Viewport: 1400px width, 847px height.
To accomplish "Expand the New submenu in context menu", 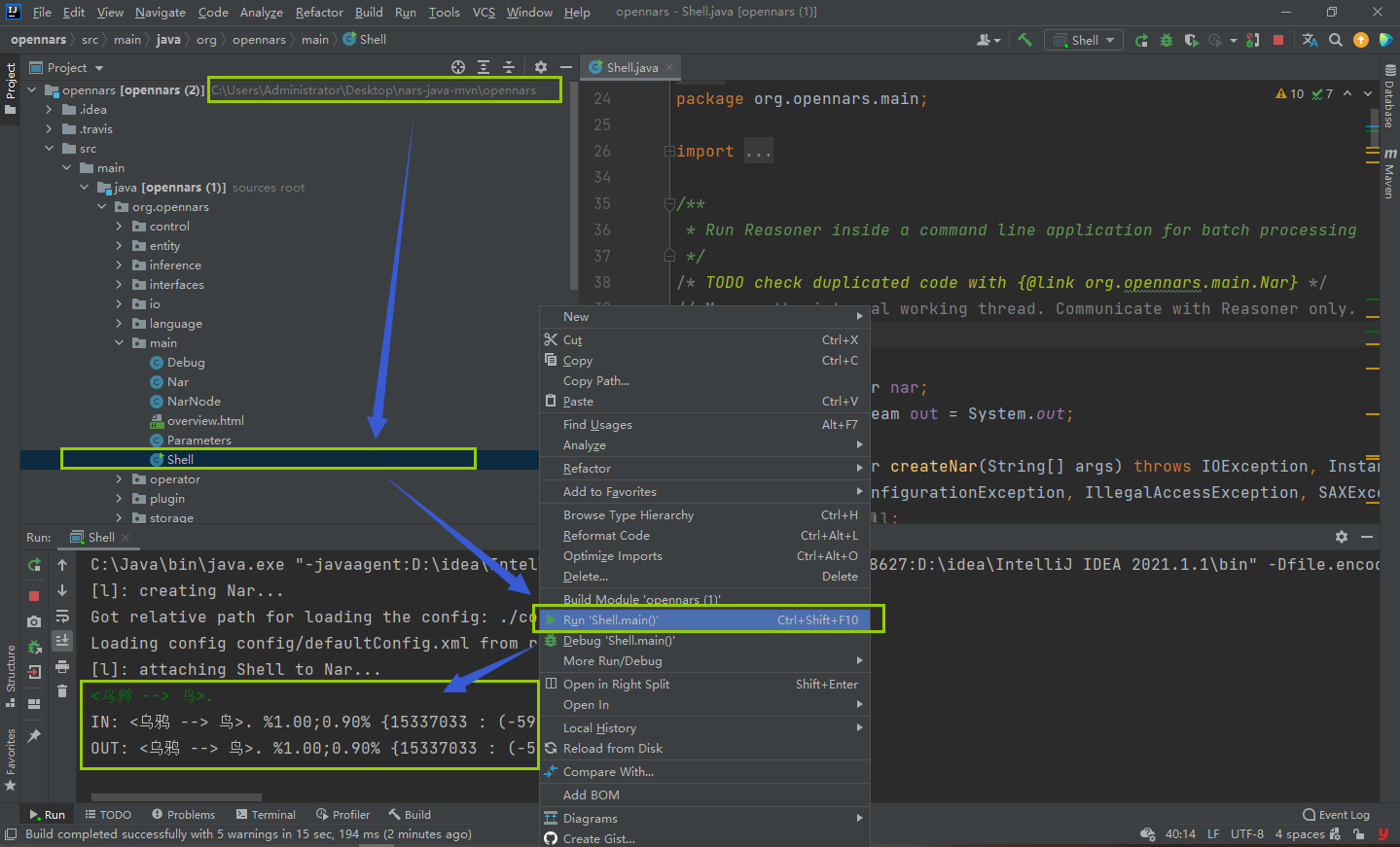I will [x=704, y=317].
